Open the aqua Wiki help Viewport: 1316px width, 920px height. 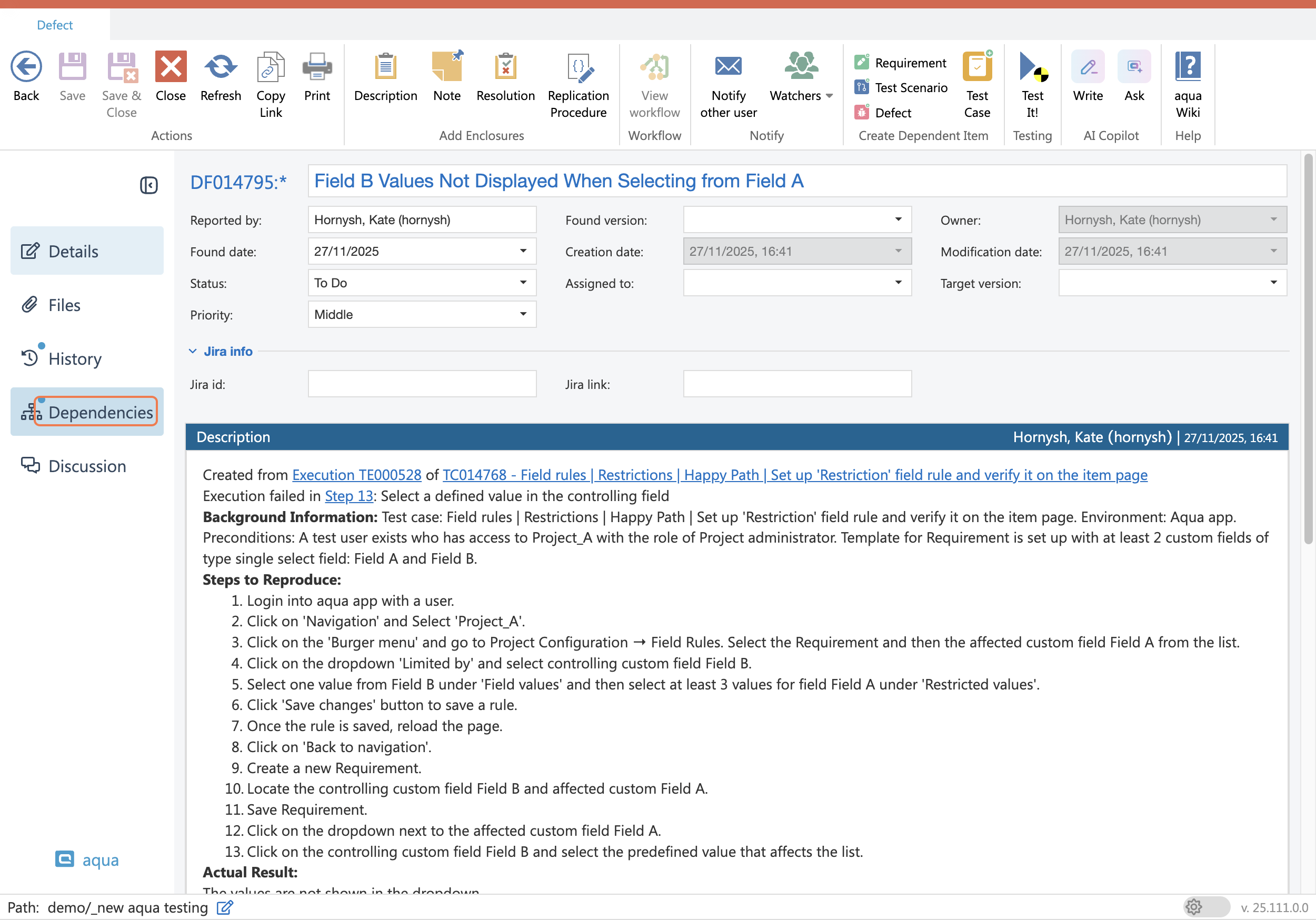pos(1187,66)
